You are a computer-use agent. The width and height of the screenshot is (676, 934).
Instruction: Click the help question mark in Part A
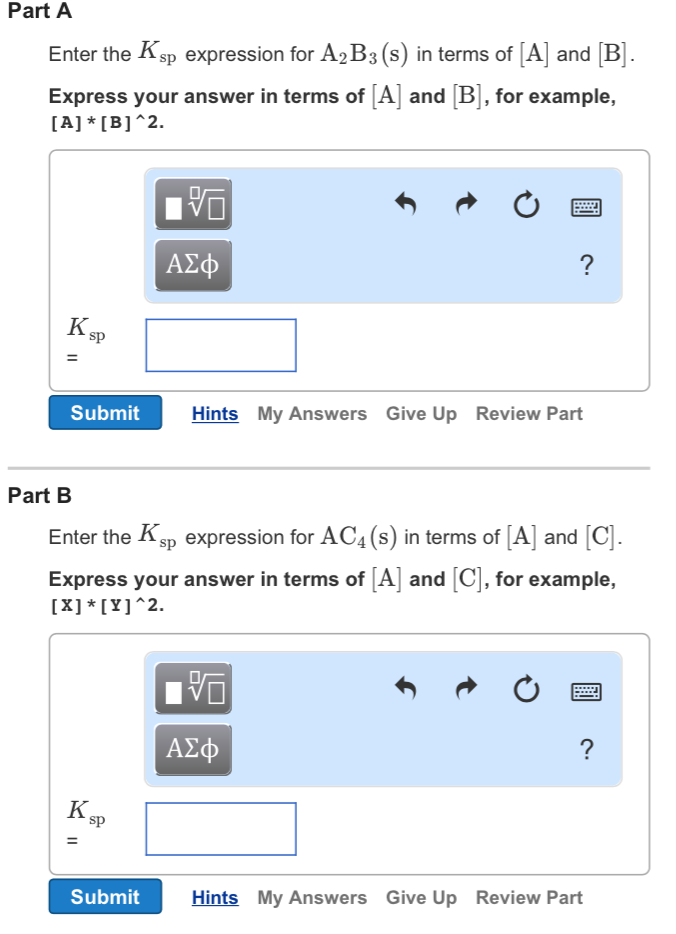(x=586, y=264)
